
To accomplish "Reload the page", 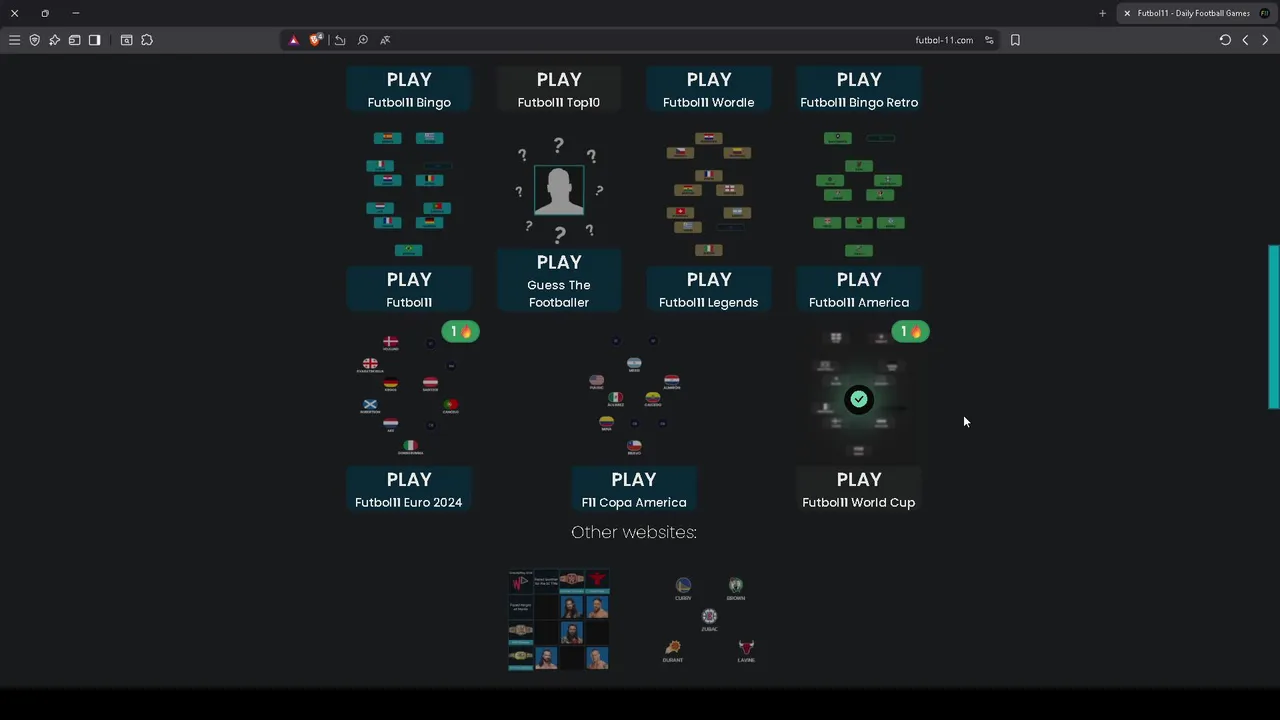I will click(1225, 40).
